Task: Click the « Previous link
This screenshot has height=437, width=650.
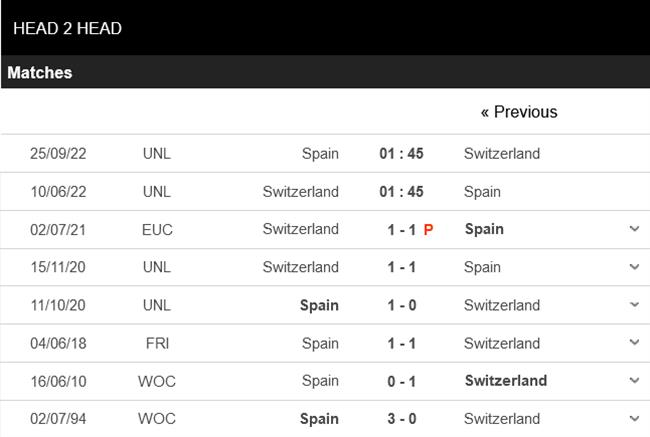Action: point(519,112)
